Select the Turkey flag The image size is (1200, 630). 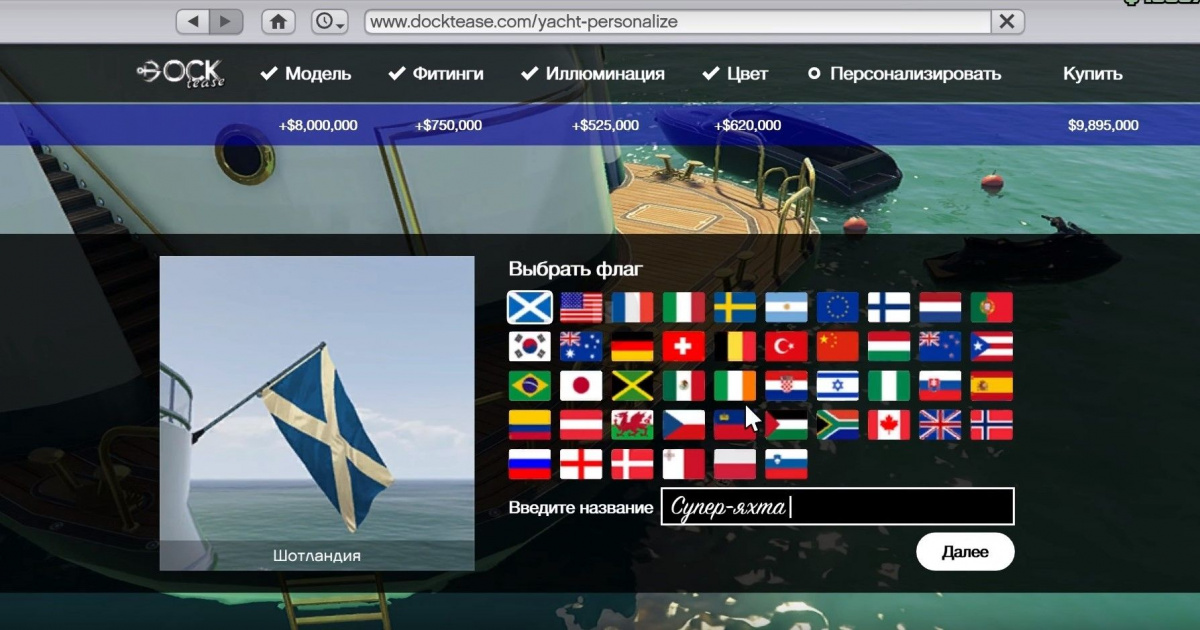coord(787,346)
